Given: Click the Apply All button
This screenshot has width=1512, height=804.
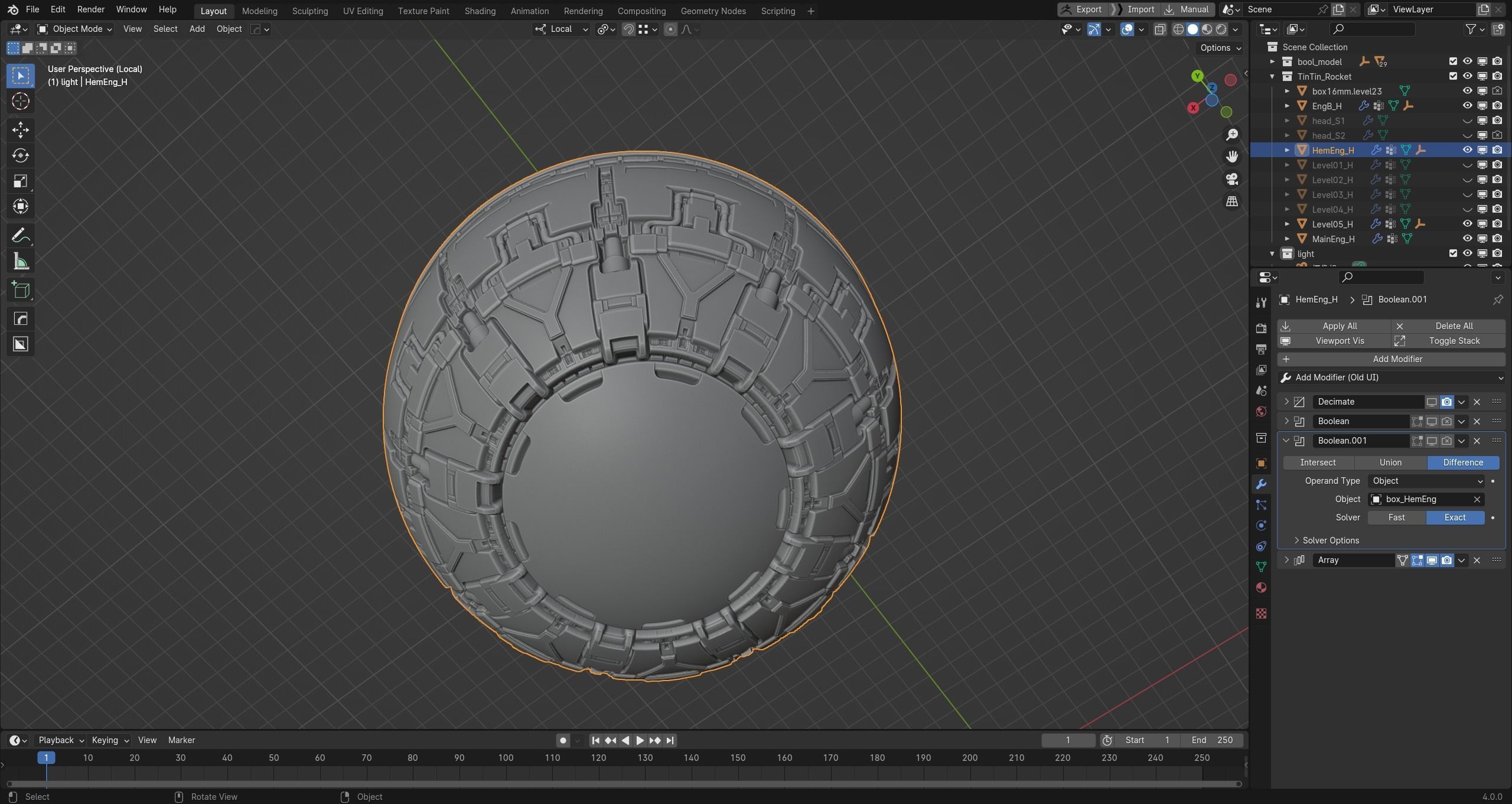Looking at the screenshot, I should [x=1339, y=326].
